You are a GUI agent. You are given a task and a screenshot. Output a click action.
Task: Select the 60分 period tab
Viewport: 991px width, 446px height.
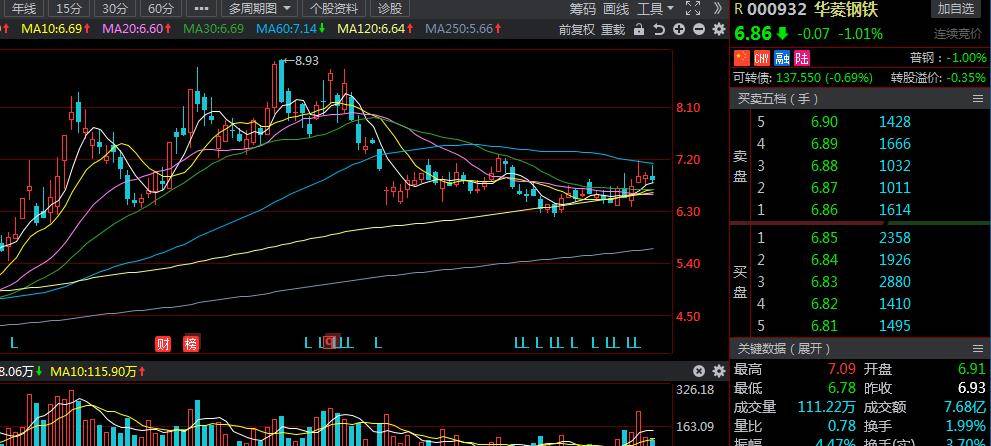(x=160, y=9)
